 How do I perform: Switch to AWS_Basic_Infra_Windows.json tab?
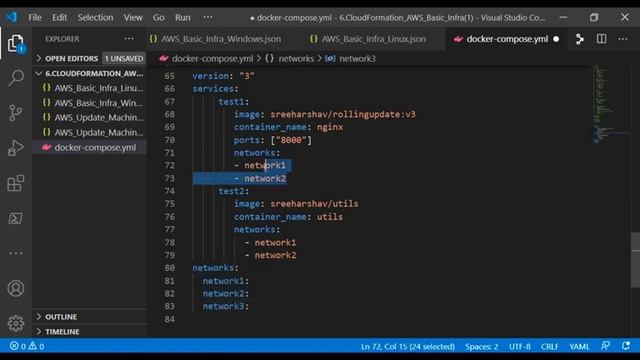(x=221, y=39)
